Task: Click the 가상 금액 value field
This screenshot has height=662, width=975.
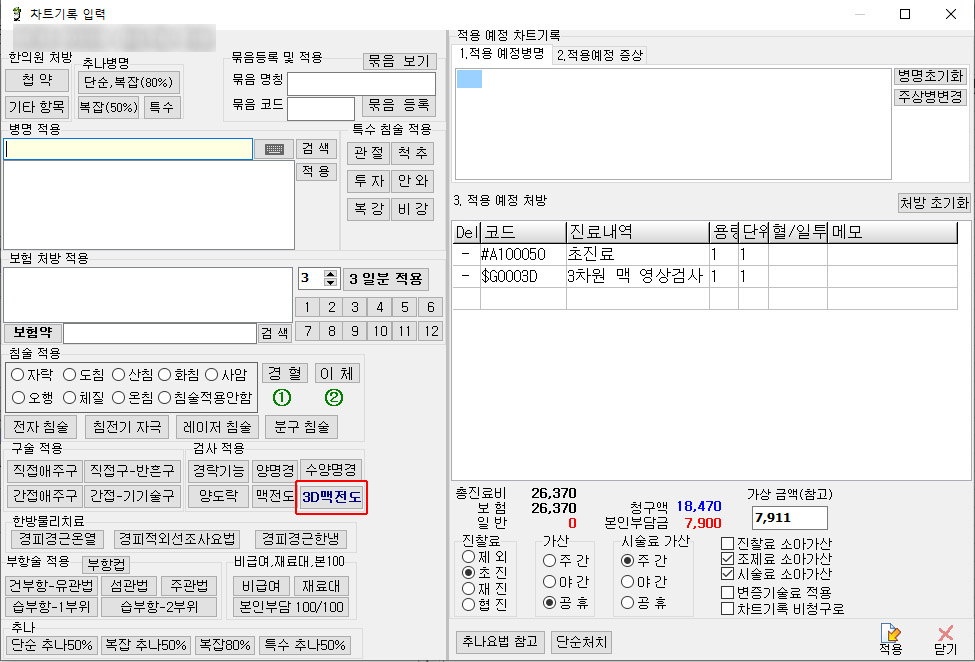Action: tap(789, 518)
